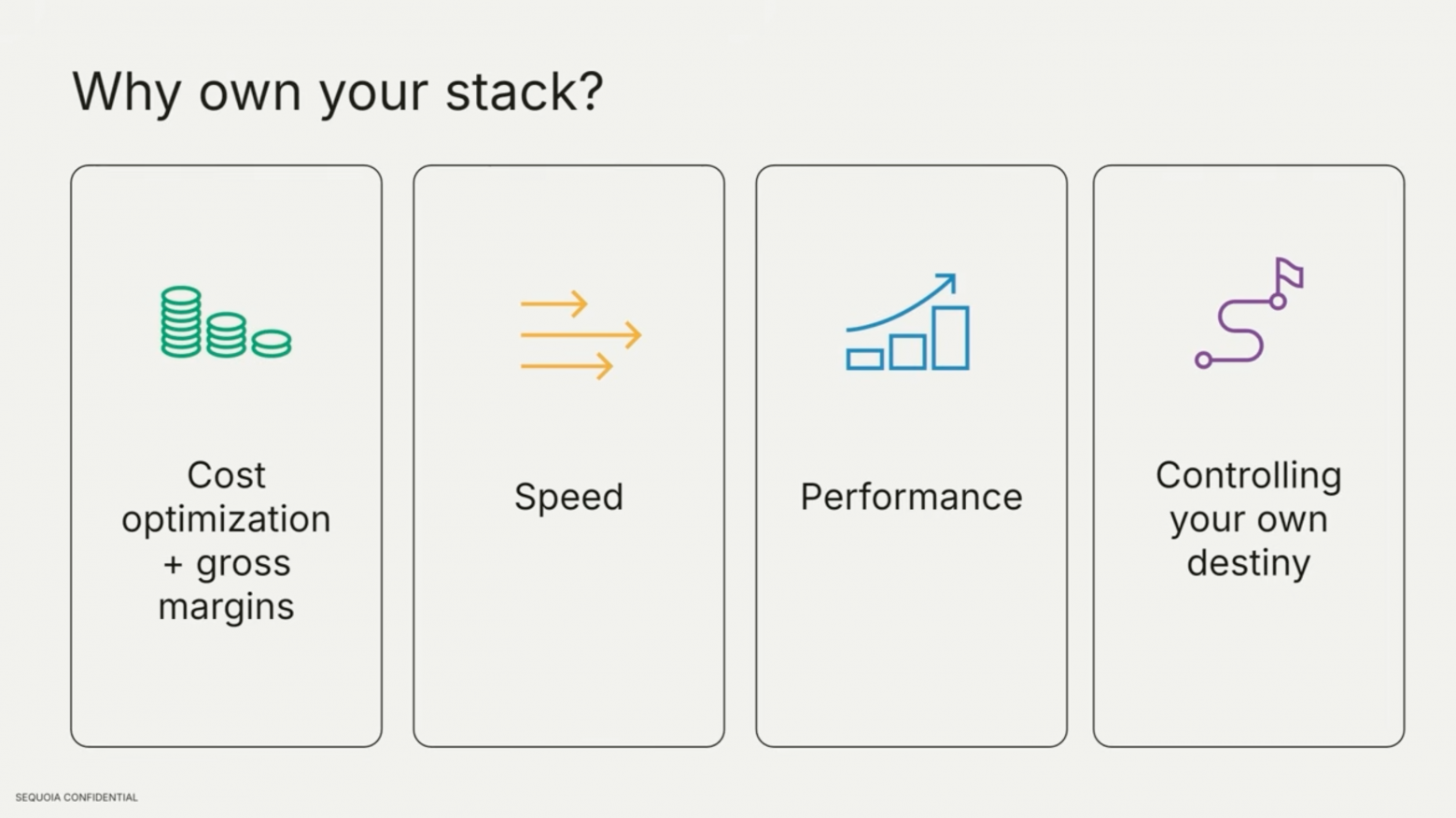This screenshot has height=818, width=1456.
Task: Click the longest orange middle arrow
Action: click(581, 334)
